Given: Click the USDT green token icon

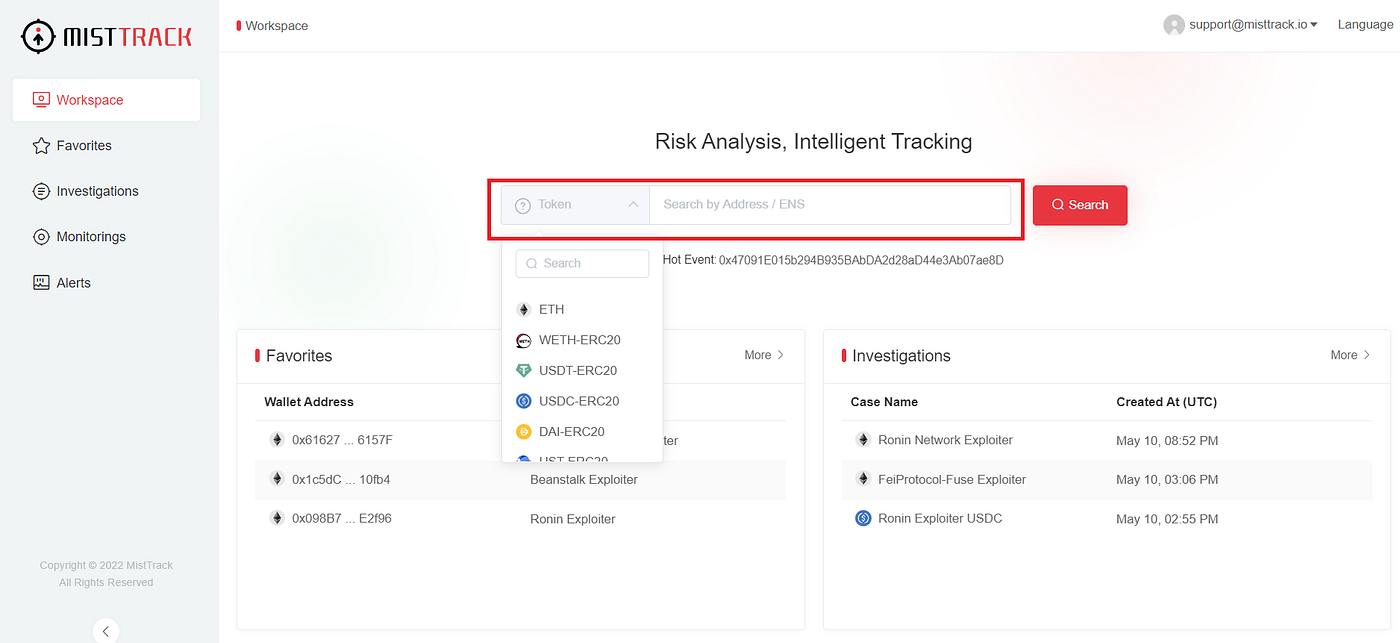Looking at the screenshot, I should tap(523, 371).
